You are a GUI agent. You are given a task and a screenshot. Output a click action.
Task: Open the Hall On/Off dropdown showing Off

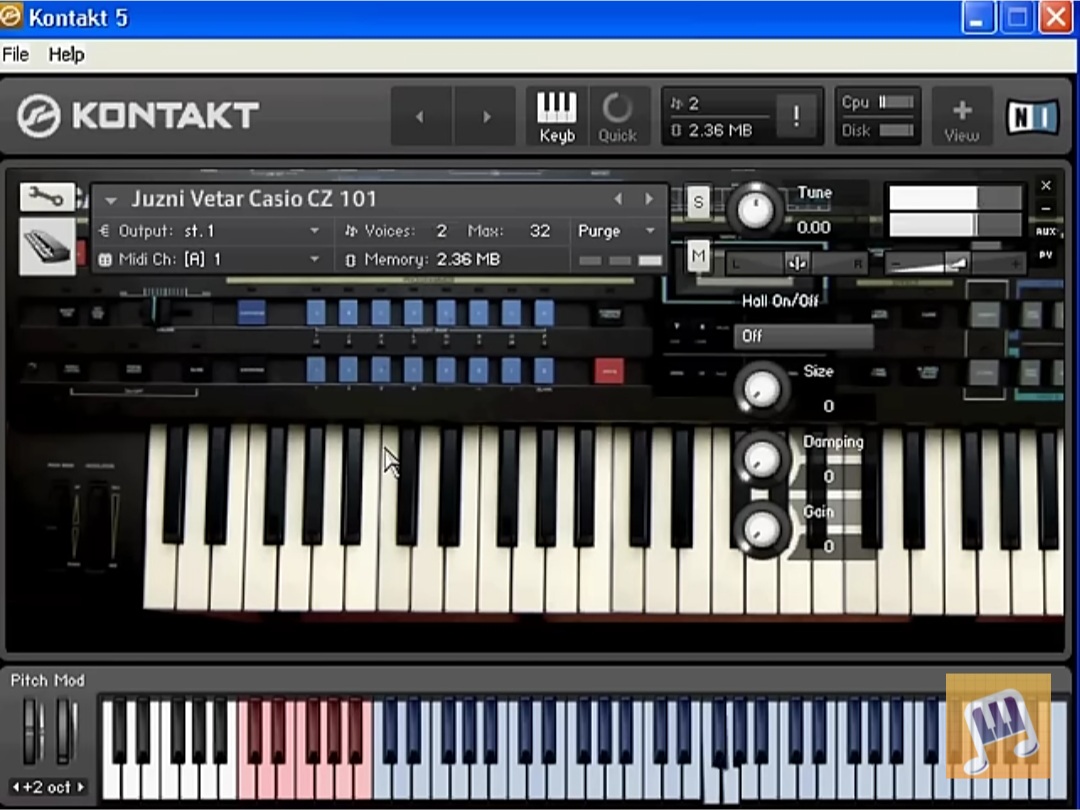803,336
